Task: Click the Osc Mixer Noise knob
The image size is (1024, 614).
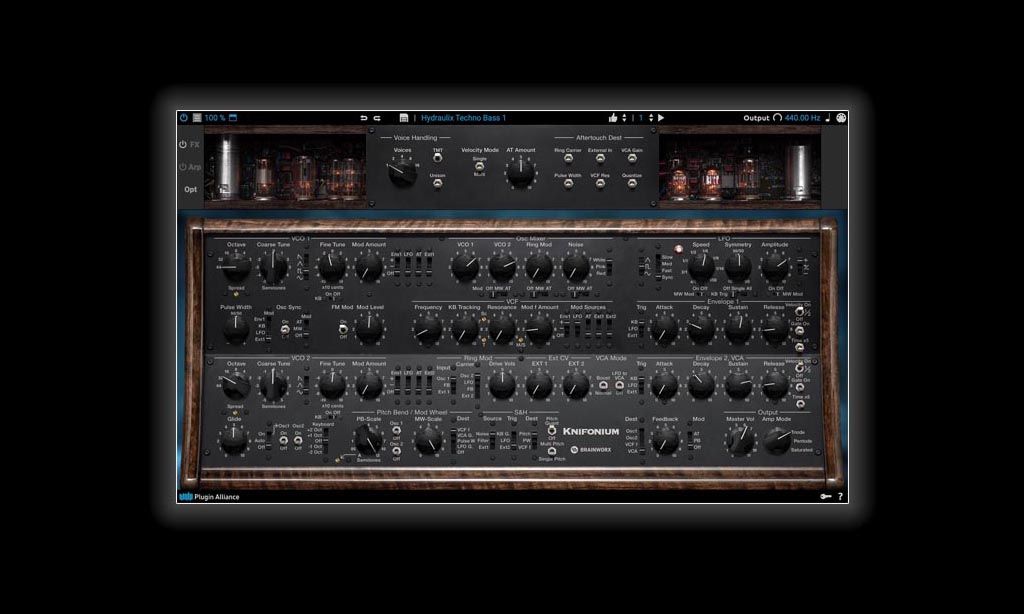Action: [x=575, y=267]
